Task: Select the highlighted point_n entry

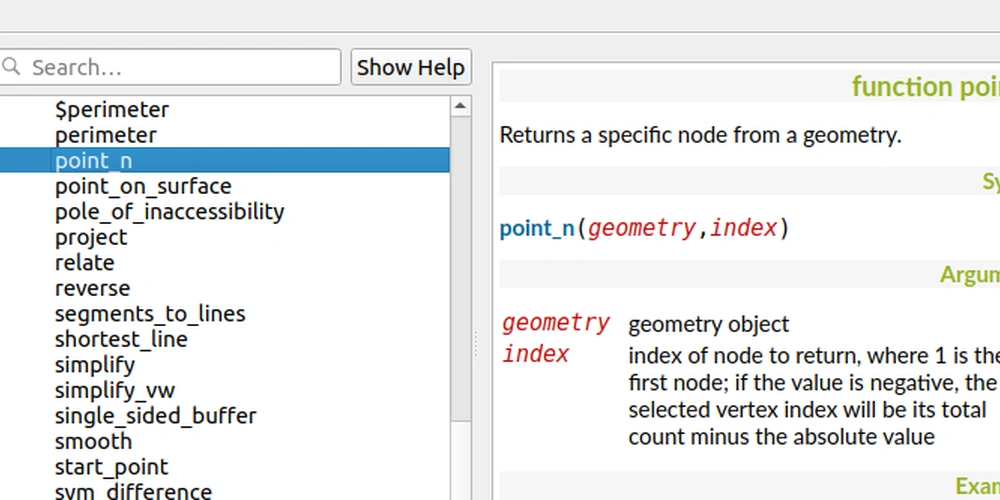Action: (x=93, y=161)
